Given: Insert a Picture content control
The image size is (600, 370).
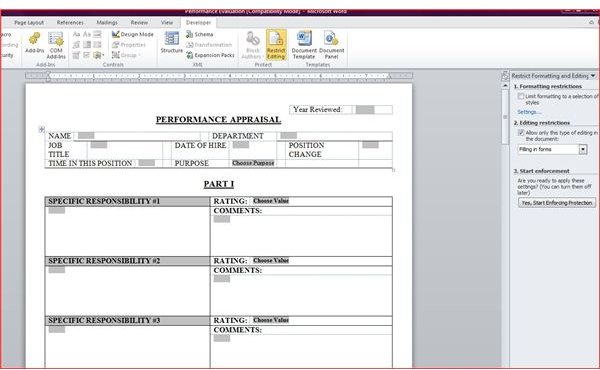Looking at the screenshot, I should (x=98, y=34).
